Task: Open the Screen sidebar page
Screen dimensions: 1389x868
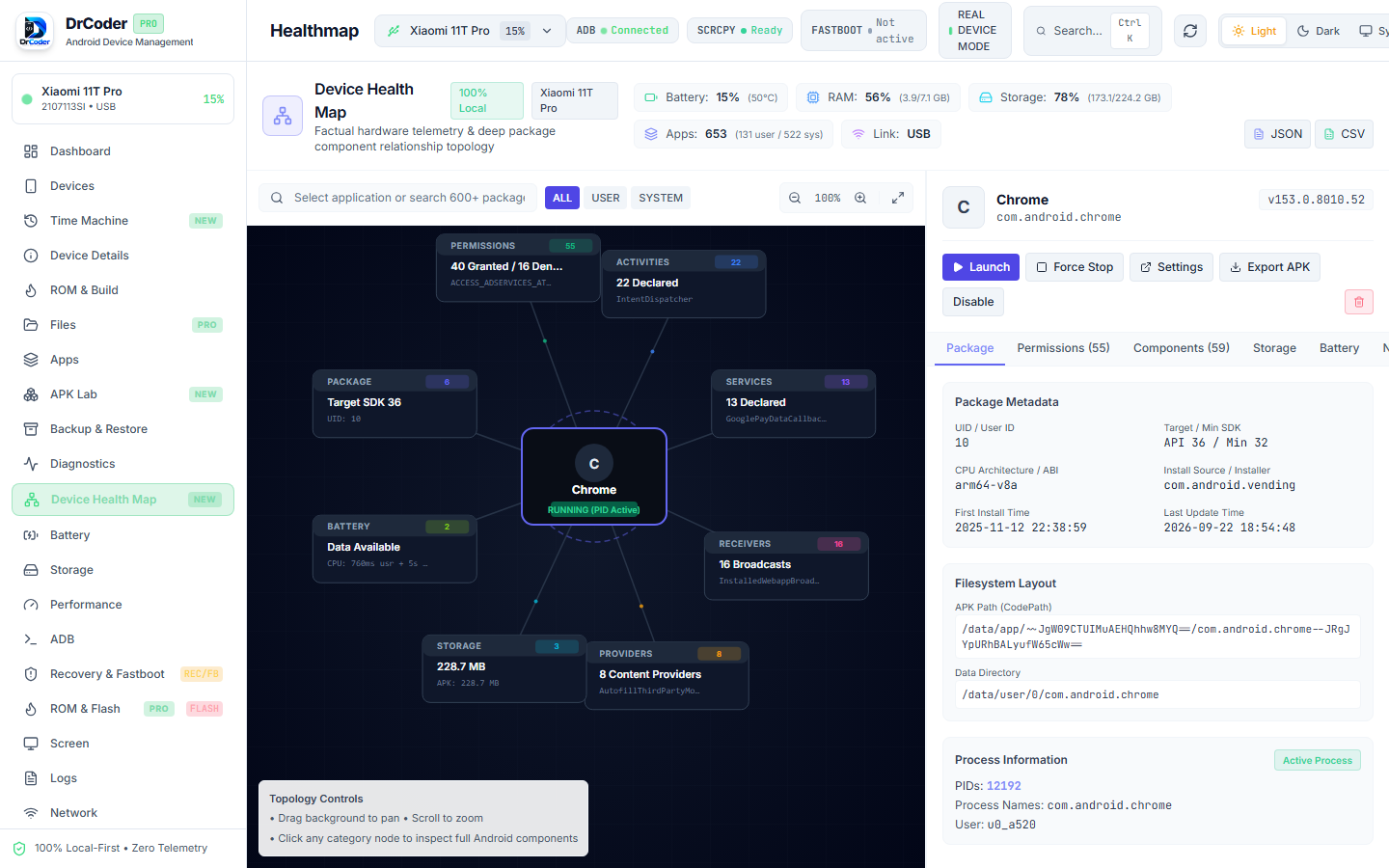Action: pyautogui.click(x=123, y=744)
